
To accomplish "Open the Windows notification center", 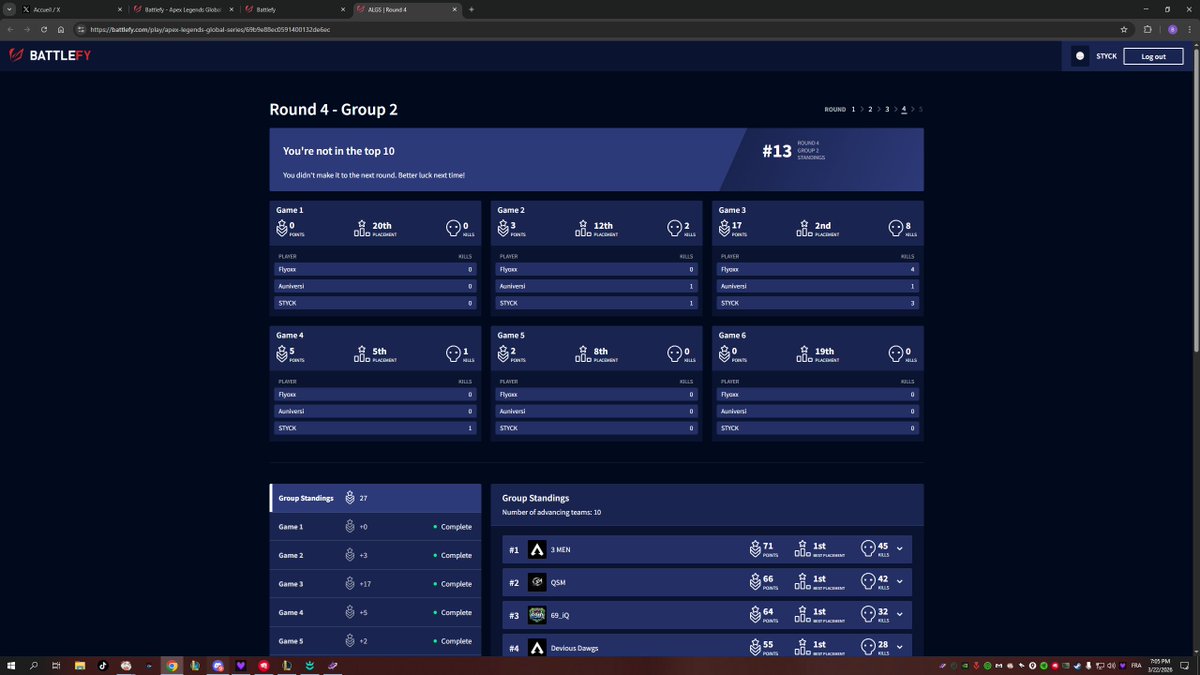I will [1186, 665].
